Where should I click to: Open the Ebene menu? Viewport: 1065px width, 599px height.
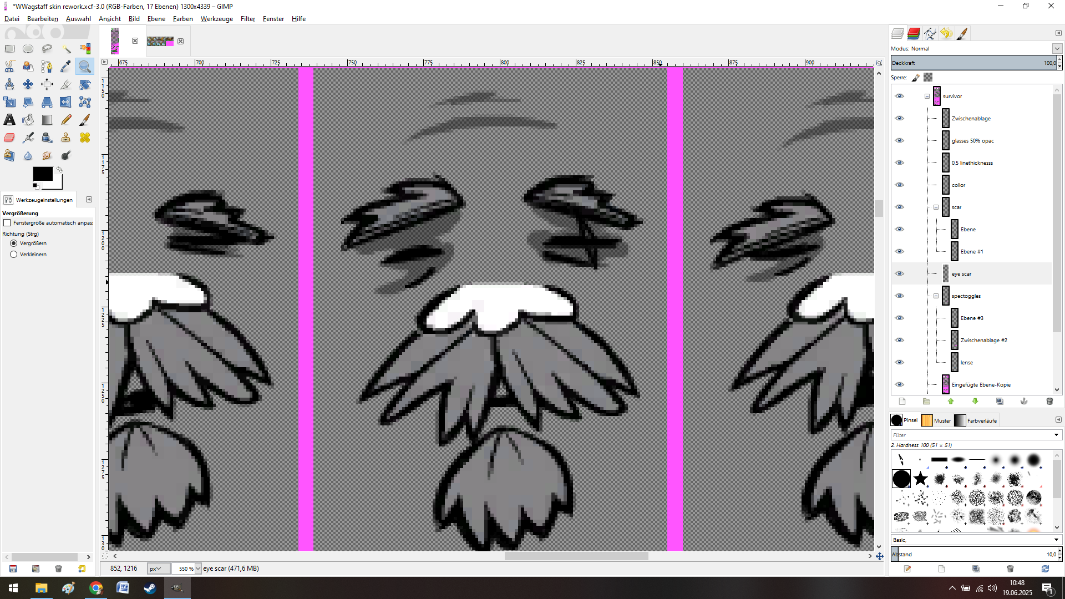click(156, 19)
